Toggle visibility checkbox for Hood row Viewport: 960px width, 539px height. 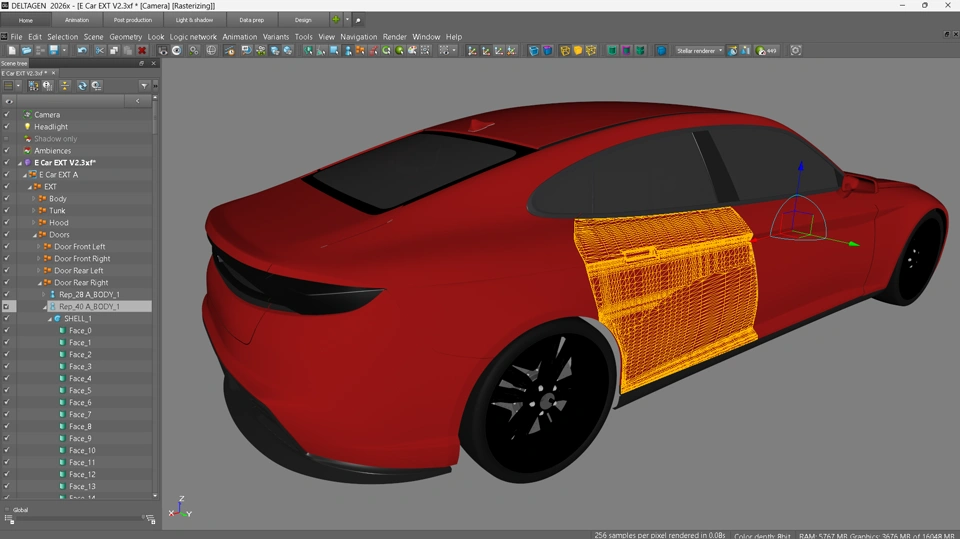tap(7, 222)
